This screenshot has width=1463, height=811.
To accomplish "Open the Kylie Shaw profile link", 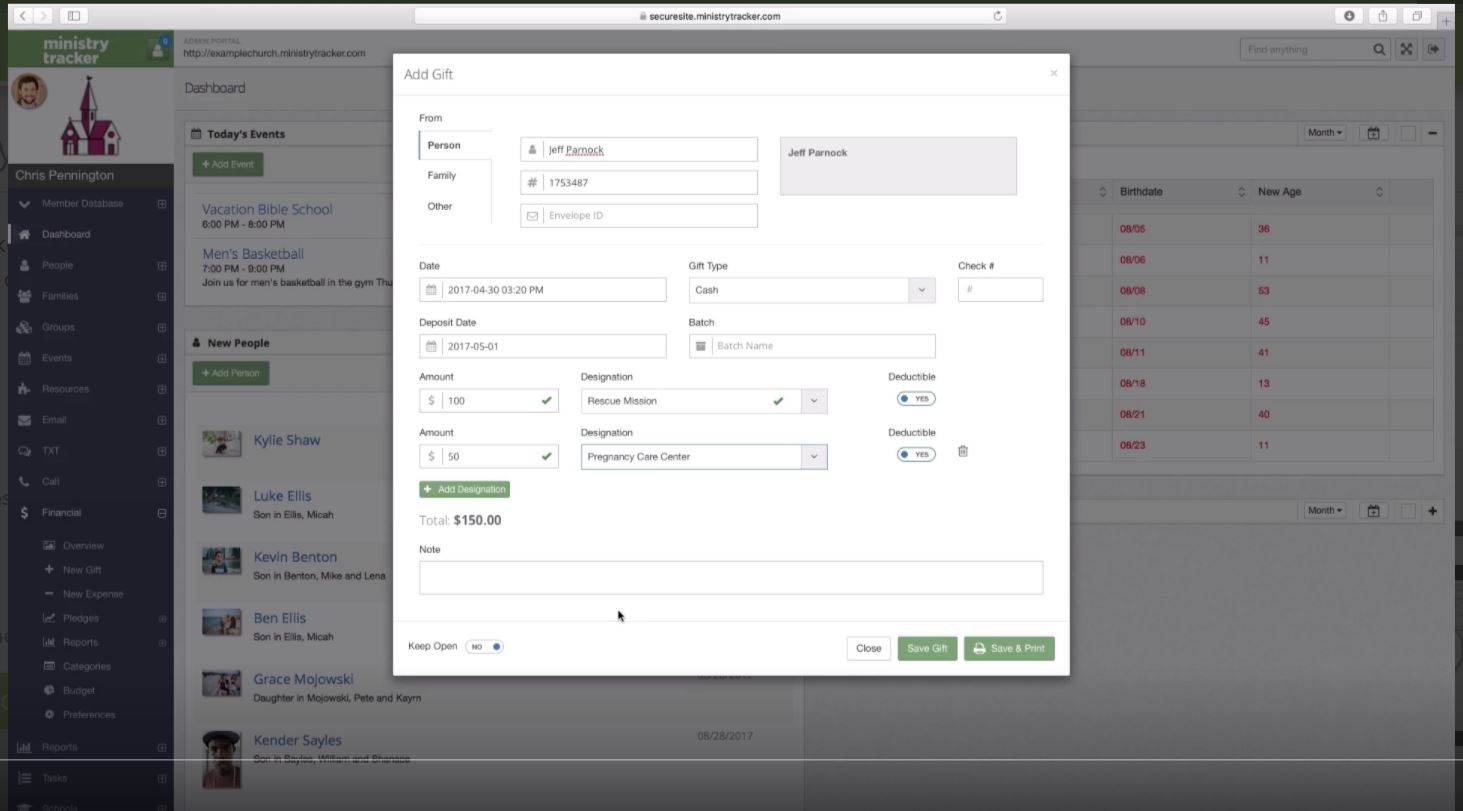I will coord(287,440).
